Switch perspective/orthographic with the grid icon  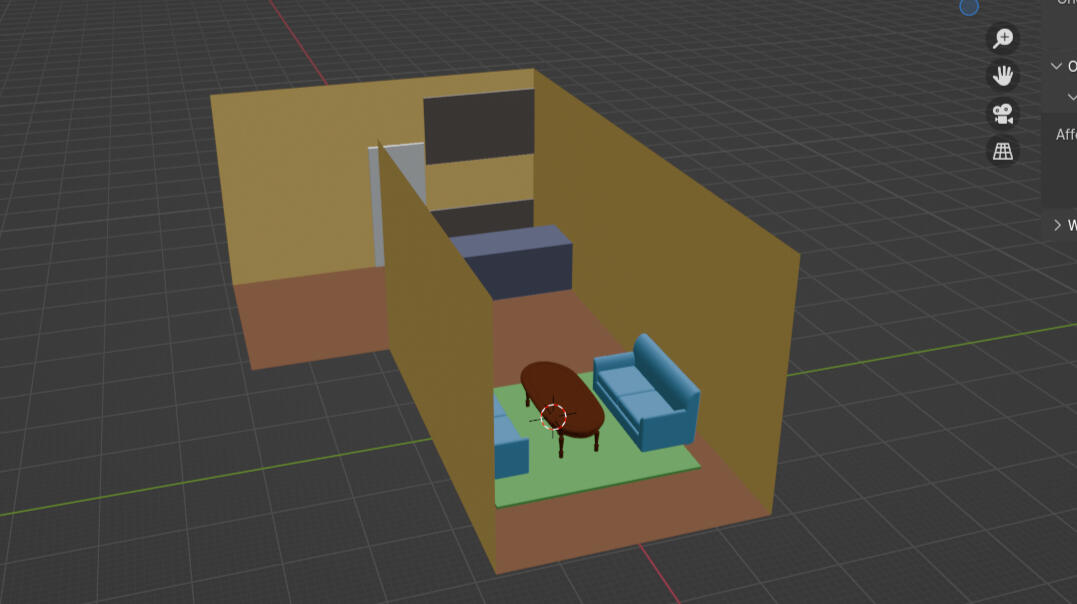[x=1001, y=151]
